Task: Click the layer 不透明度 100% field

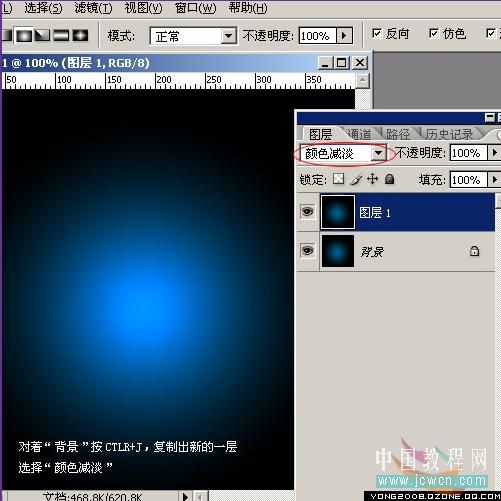Action: point(468,153)
